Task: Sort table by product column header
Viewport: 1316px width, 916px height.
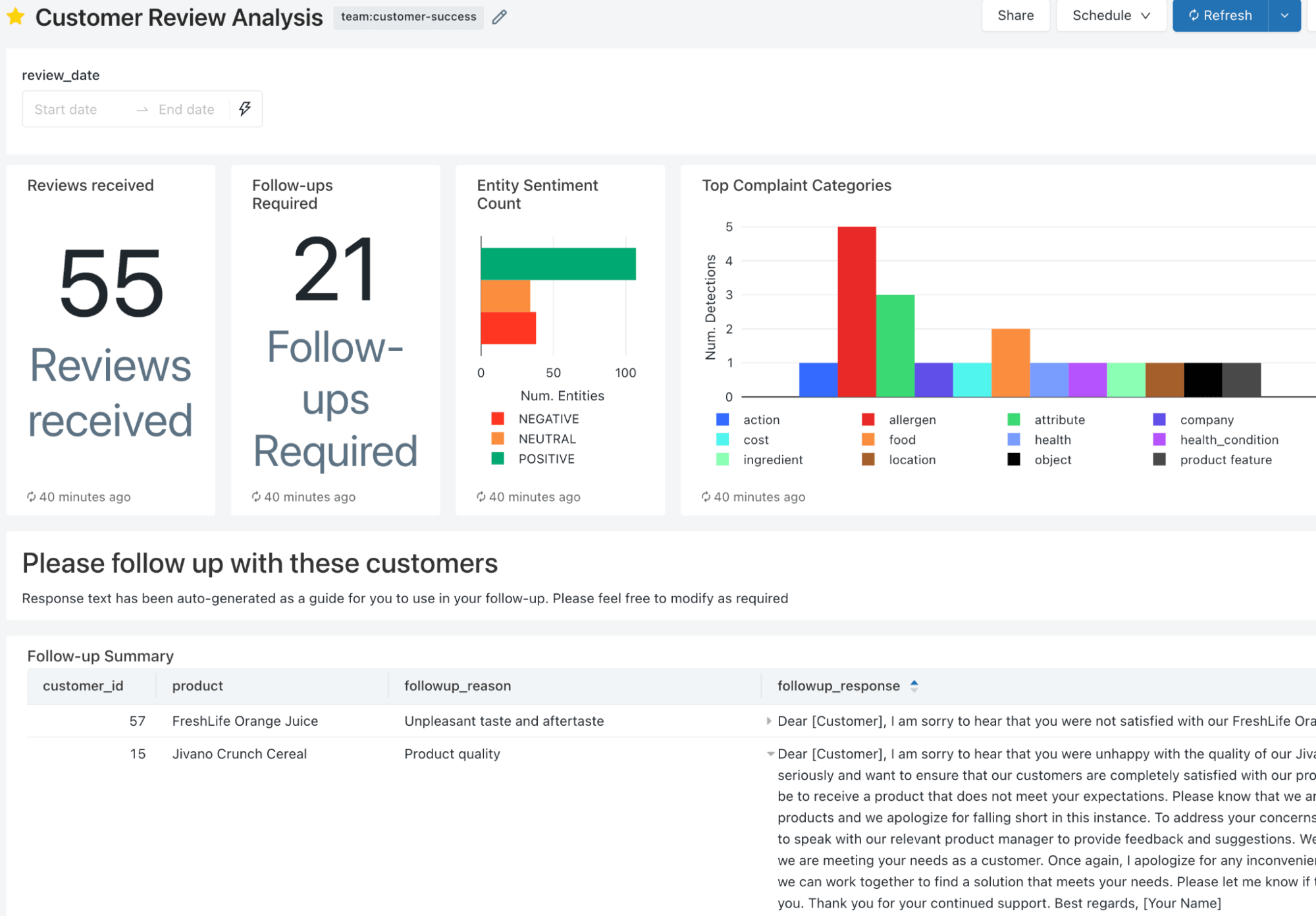Action: click(197, 686)
